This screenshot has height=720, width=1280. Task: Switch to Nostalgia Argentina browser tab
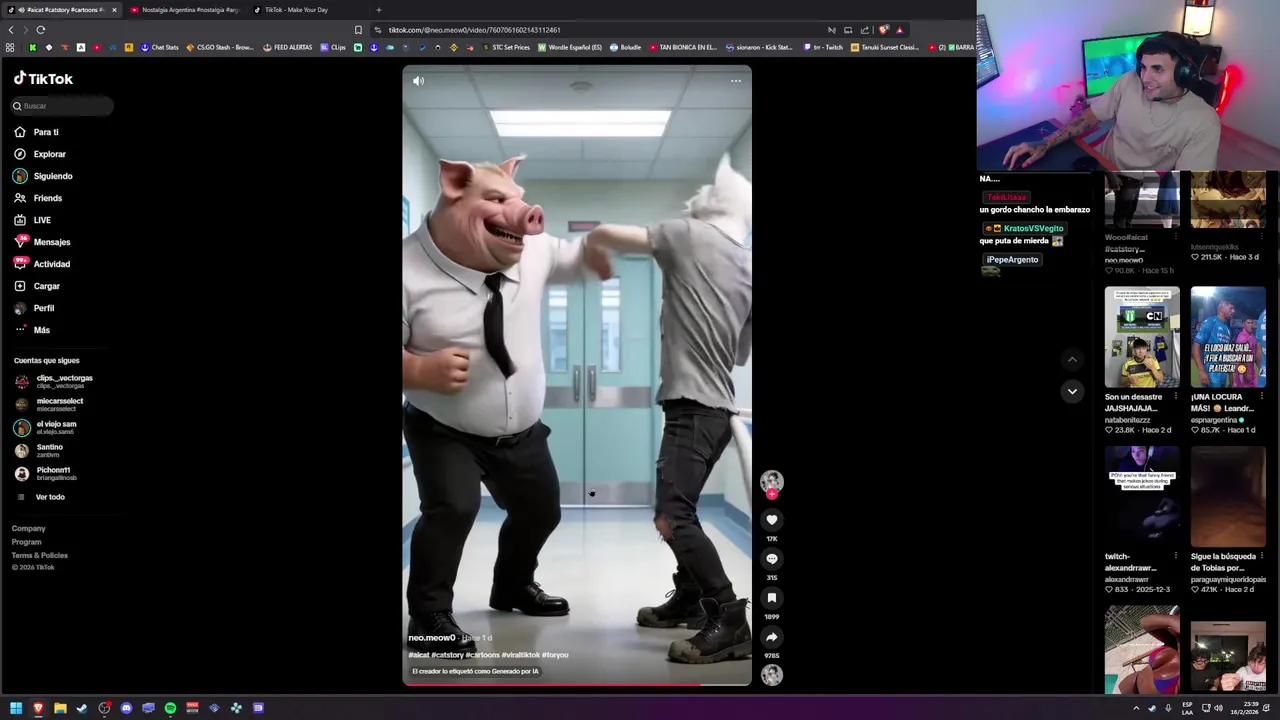pyautogui.click(x=185, y=10)
